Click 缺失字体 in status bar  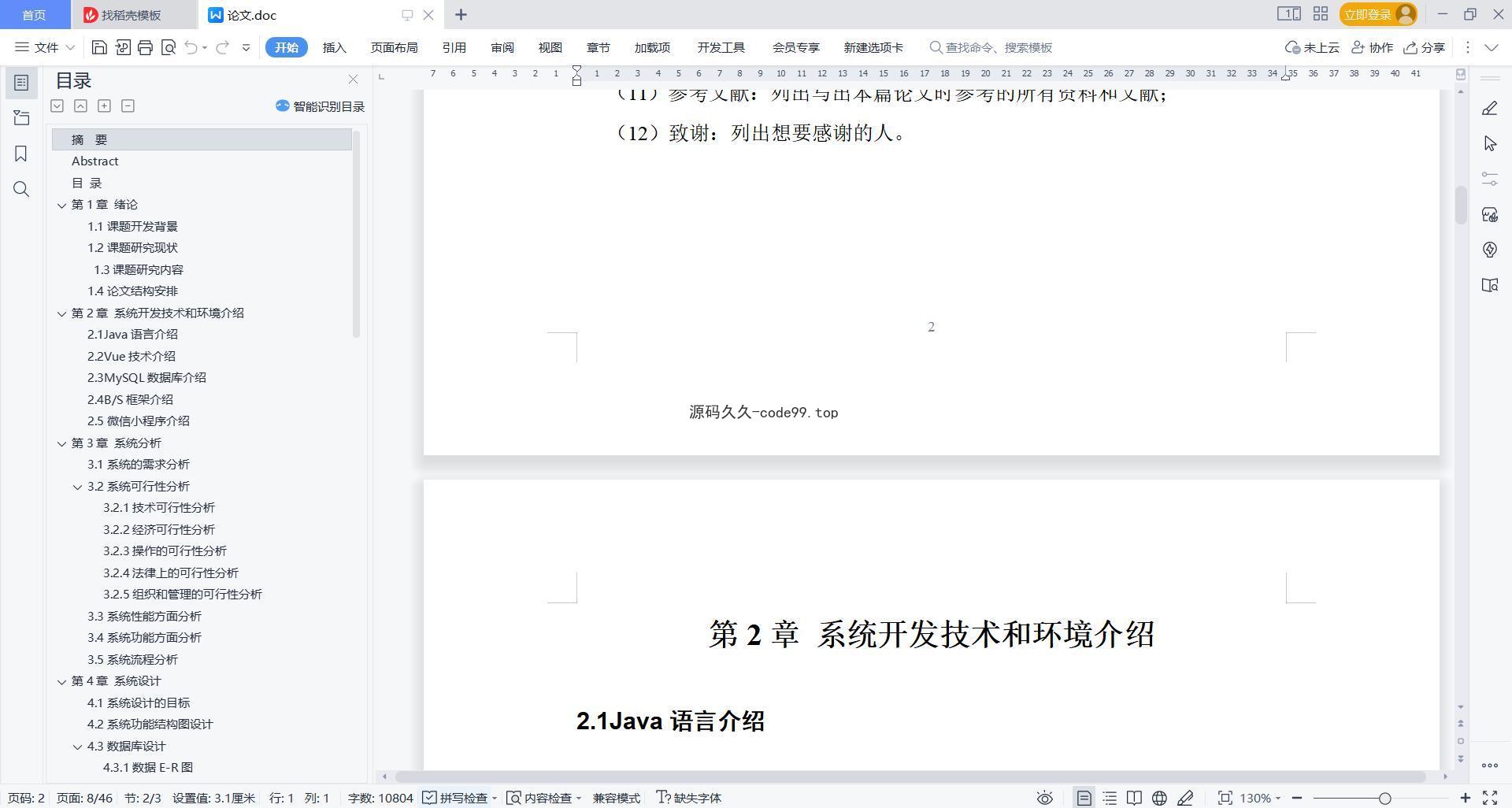(688, 798)
